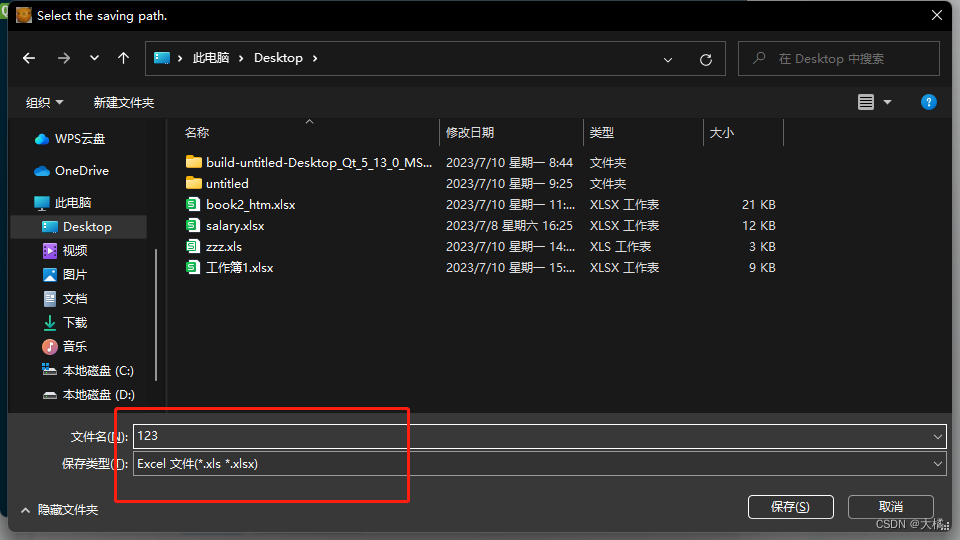Viewport: 960px width, 540px height.
Task: Select file name salary.xlsx
Action: [x=235, y=226]
